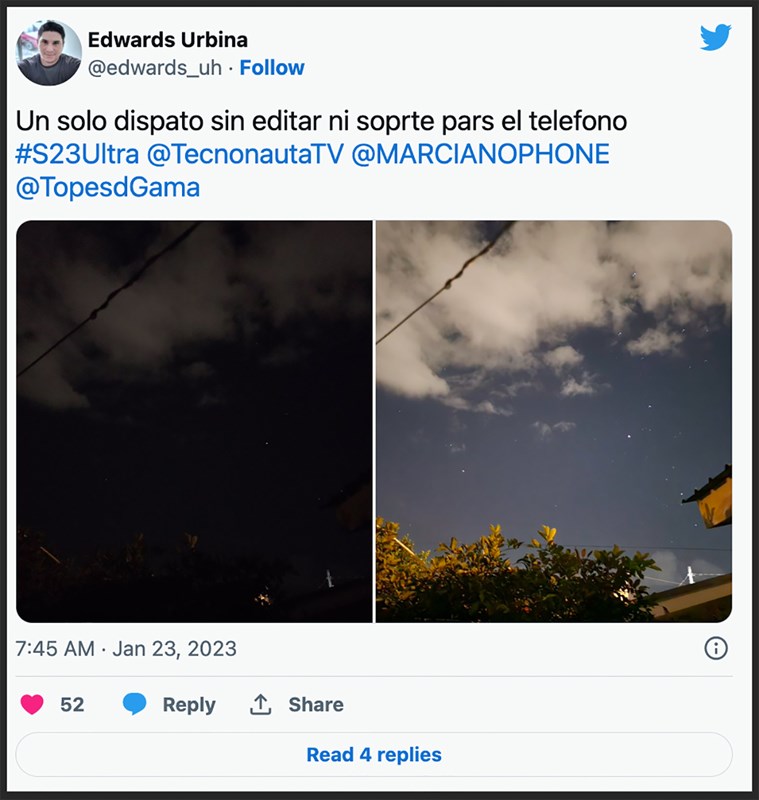Follow the edwards_uh account
This screenshot has height=800, width=759.
click(272, 68)
